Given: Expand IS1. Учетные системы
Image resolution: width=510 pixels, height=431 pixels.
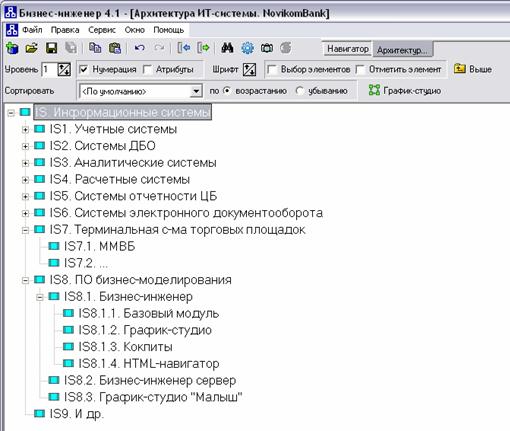Looking at the screenshot, I should click(x=25, y=130).
